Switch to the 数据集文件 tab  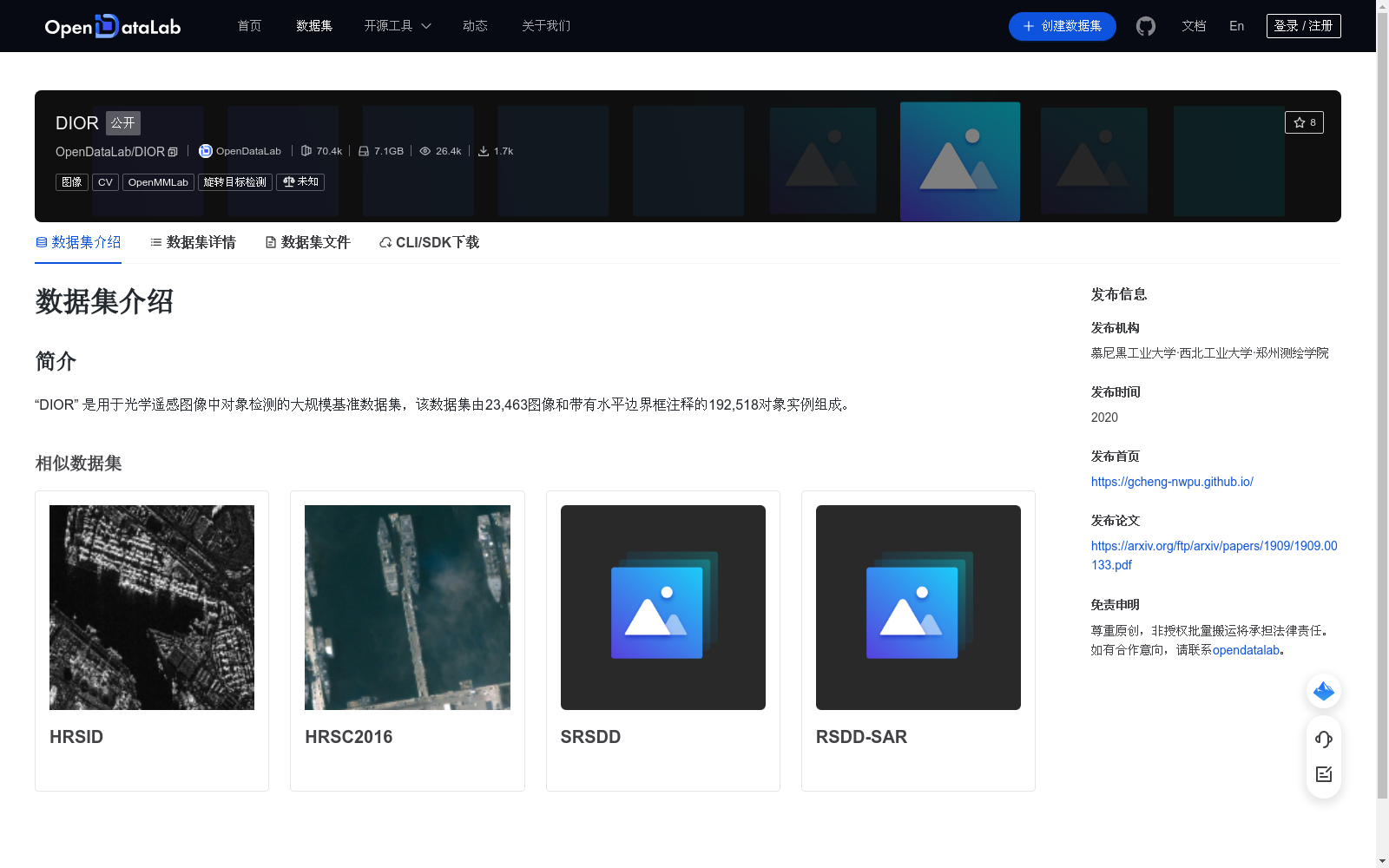(x=307, y=242)
